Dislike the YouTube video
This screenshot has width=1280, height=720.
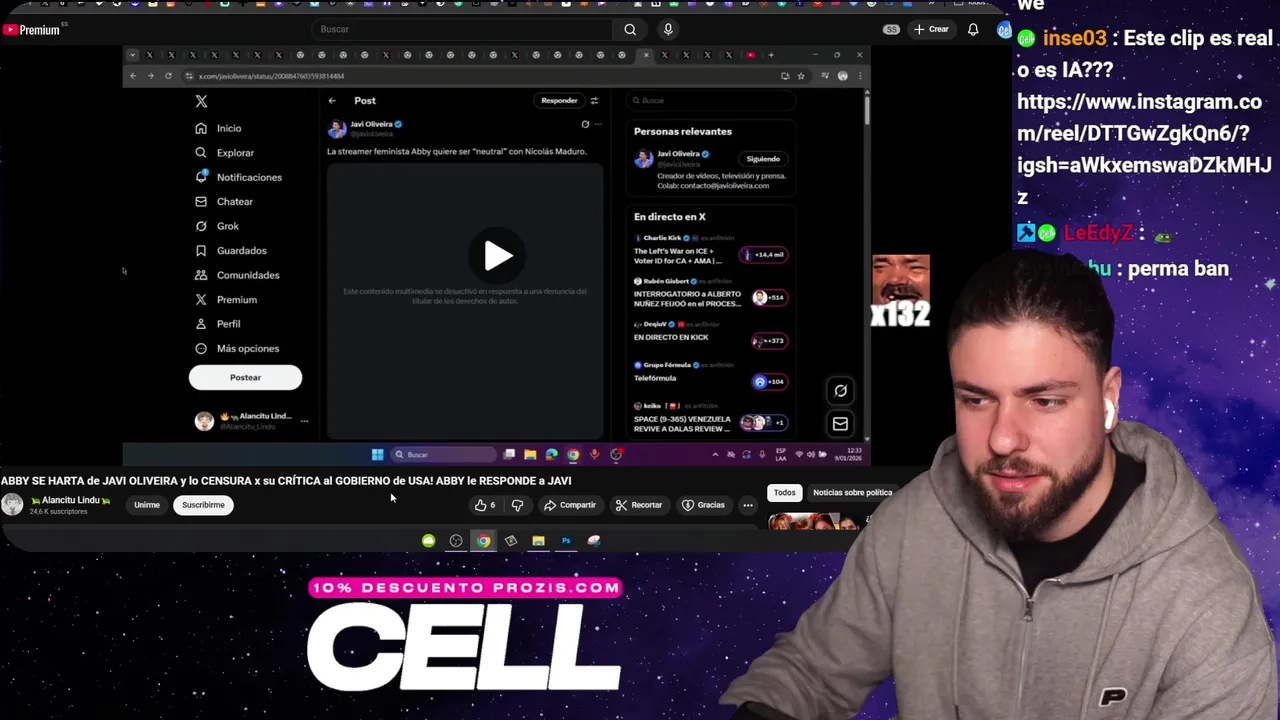point(517,505)
